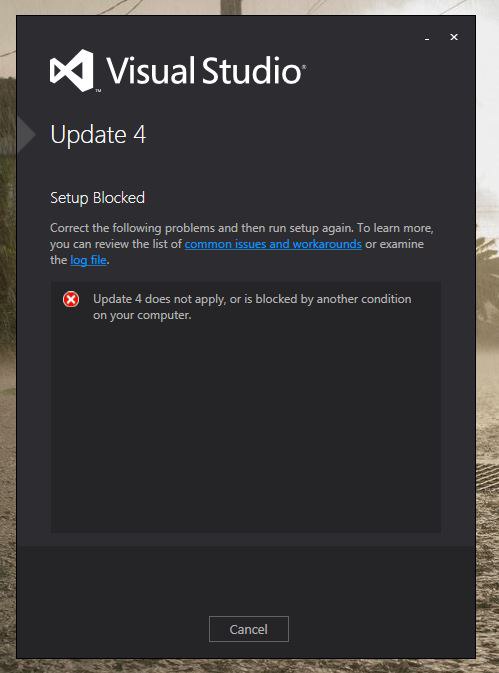Click the Update 4 heading
The image size is (499, 673).
click(98, 135)
